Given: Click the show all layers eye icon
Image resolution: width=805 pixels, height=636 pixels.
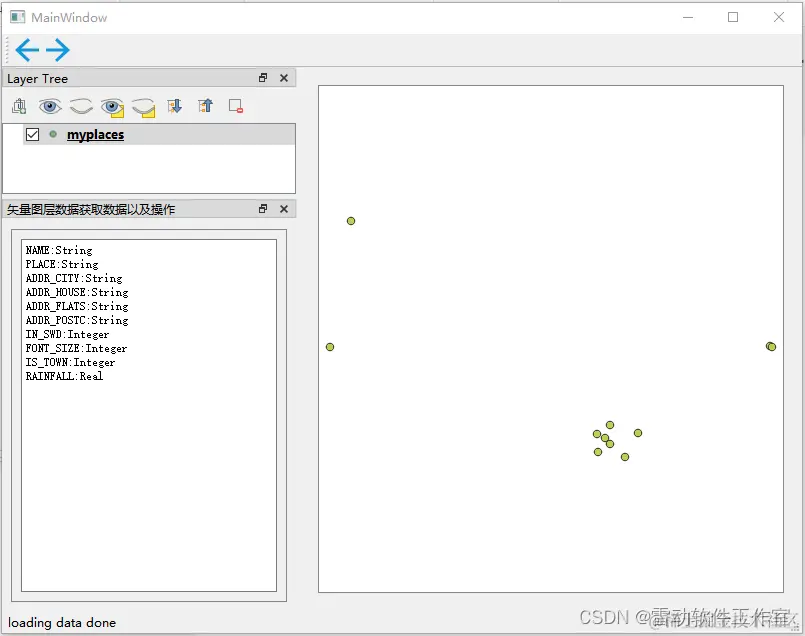Looking at the screenshot, I should [x=50, y=106].
